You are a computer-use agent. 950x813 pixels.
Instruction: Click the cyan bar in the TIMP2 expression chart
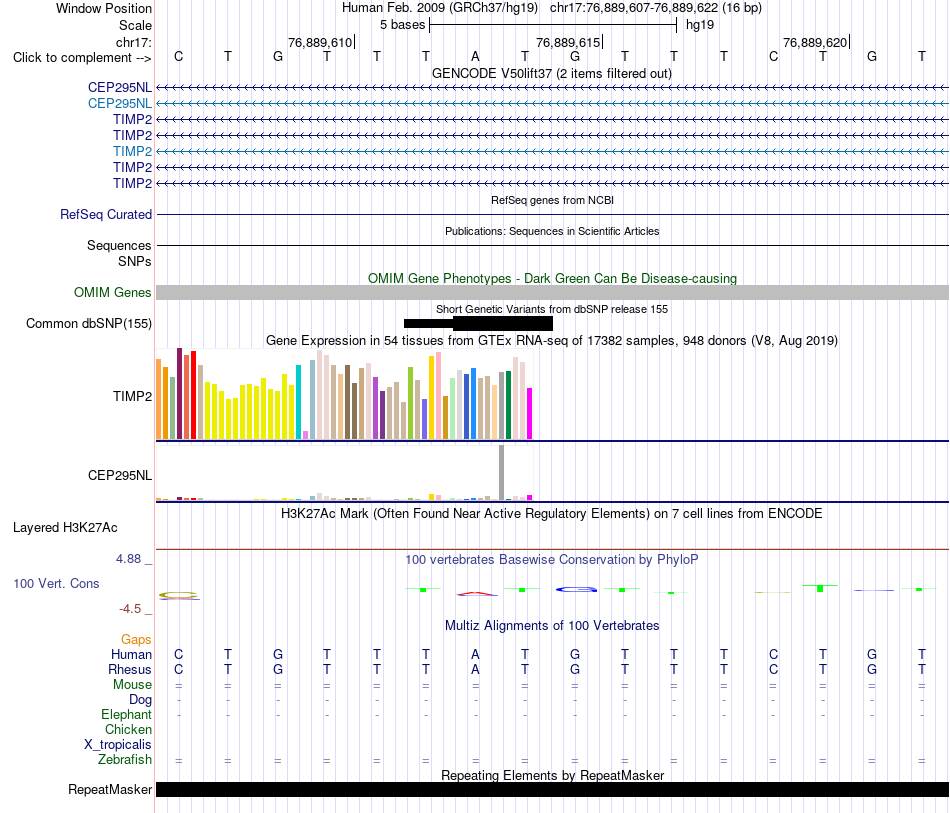(x=298, y=402)
